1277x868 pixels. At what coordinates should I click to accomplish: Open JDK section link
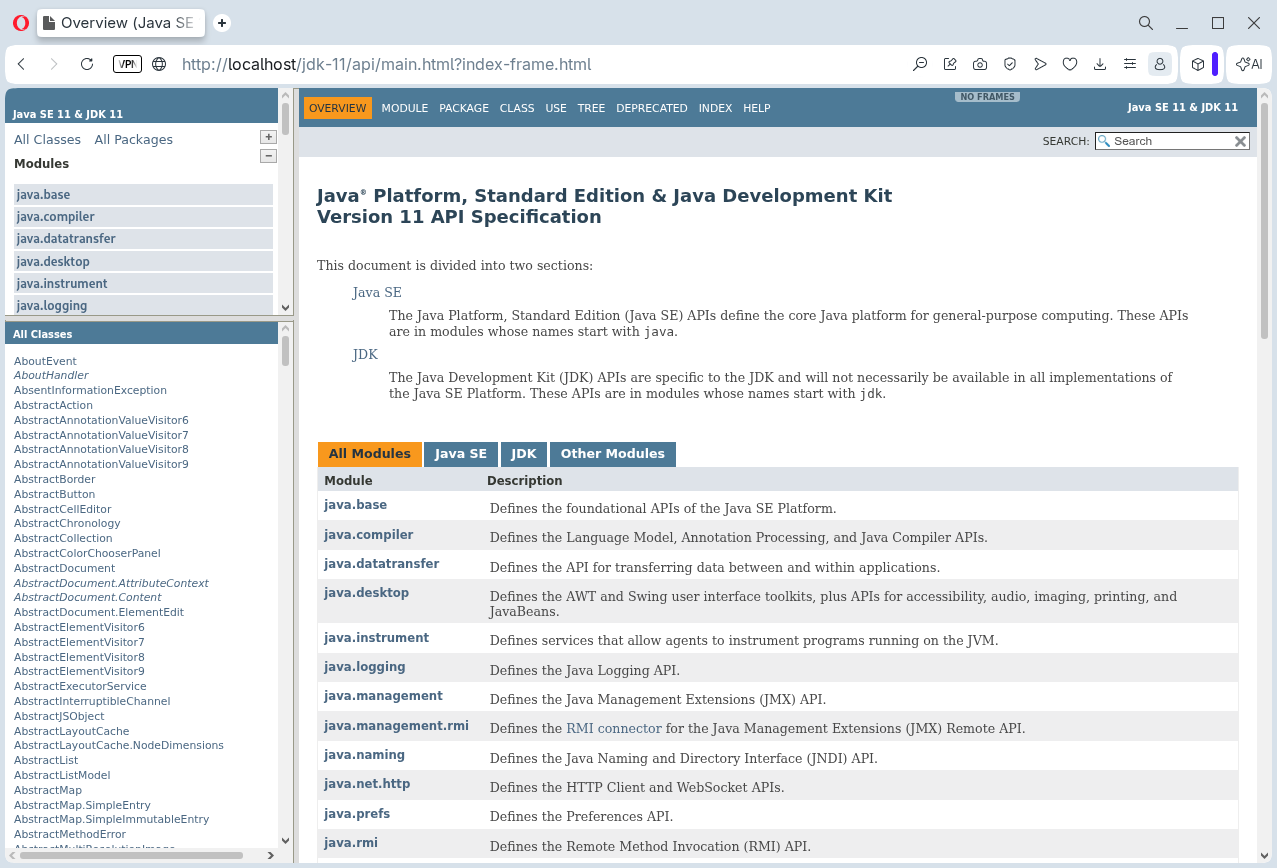pos(365,355)
